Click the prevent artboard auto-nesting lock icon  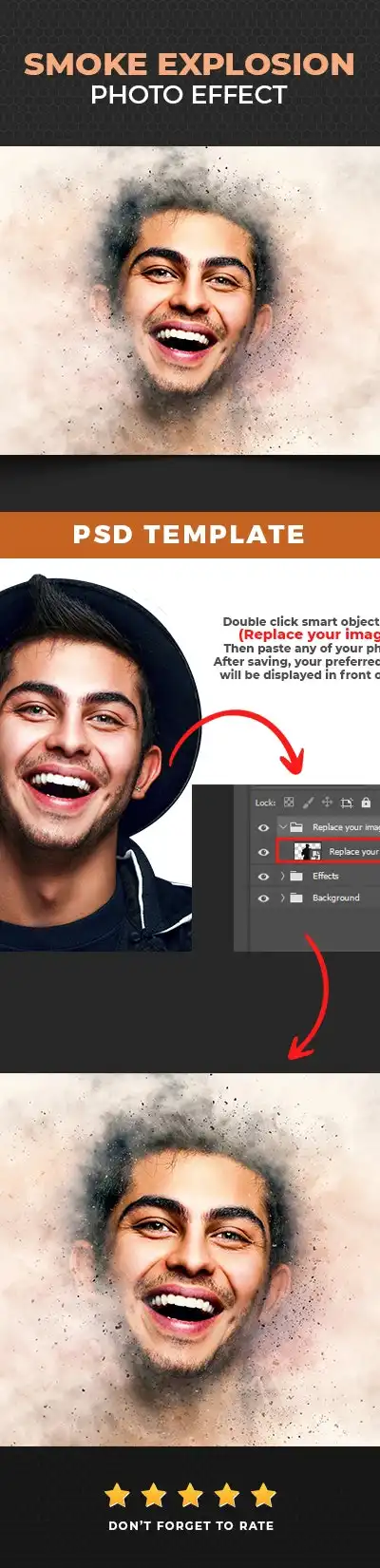pyautogui.click(x=347, y=803)
